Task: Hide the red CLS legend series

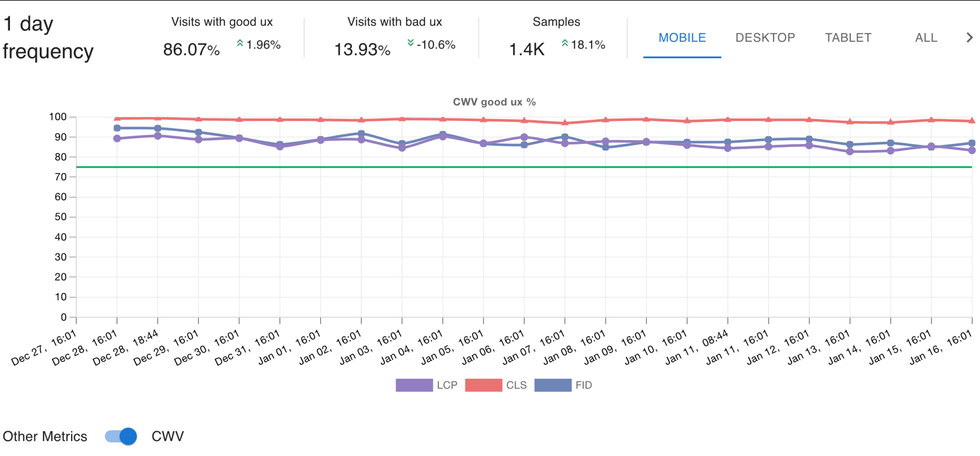Action: pyautogui.click(x=484, y=385)
